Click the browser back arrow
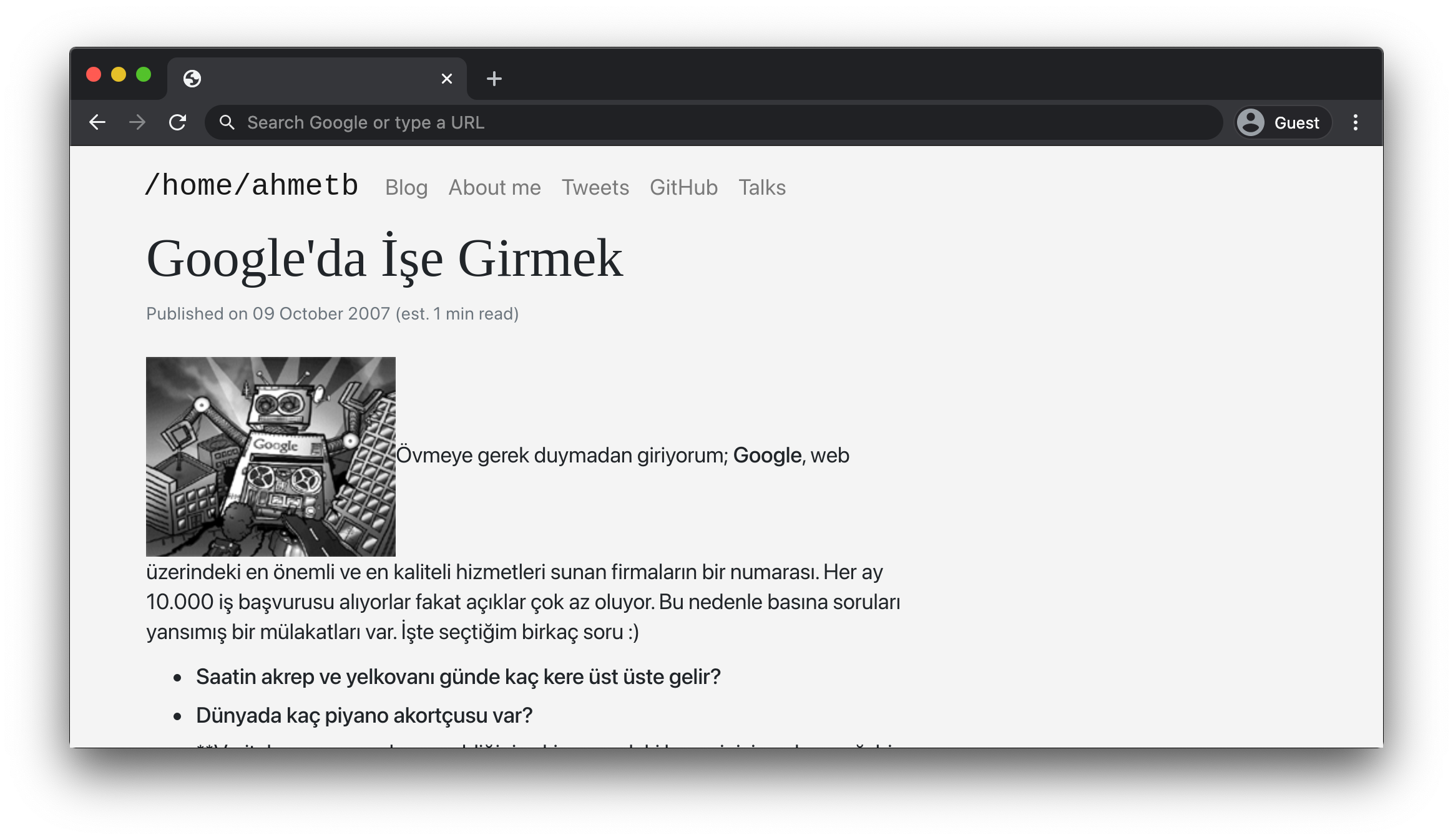Image resolution: width=1453 pixels, height=840 pixels. click(x=97, y=122)
